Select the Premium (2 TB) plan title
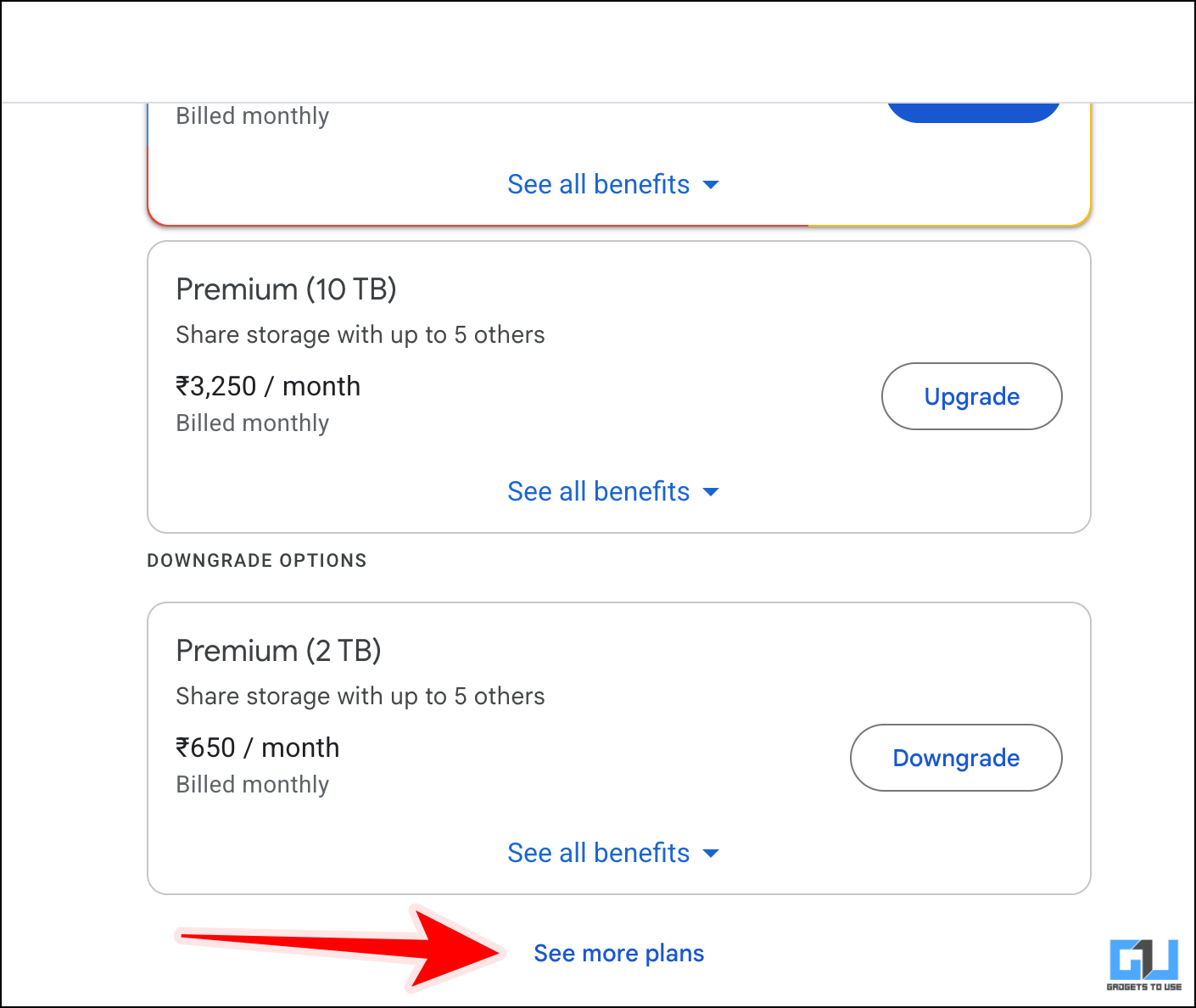1196x1008 pixels. coord(278,652)
